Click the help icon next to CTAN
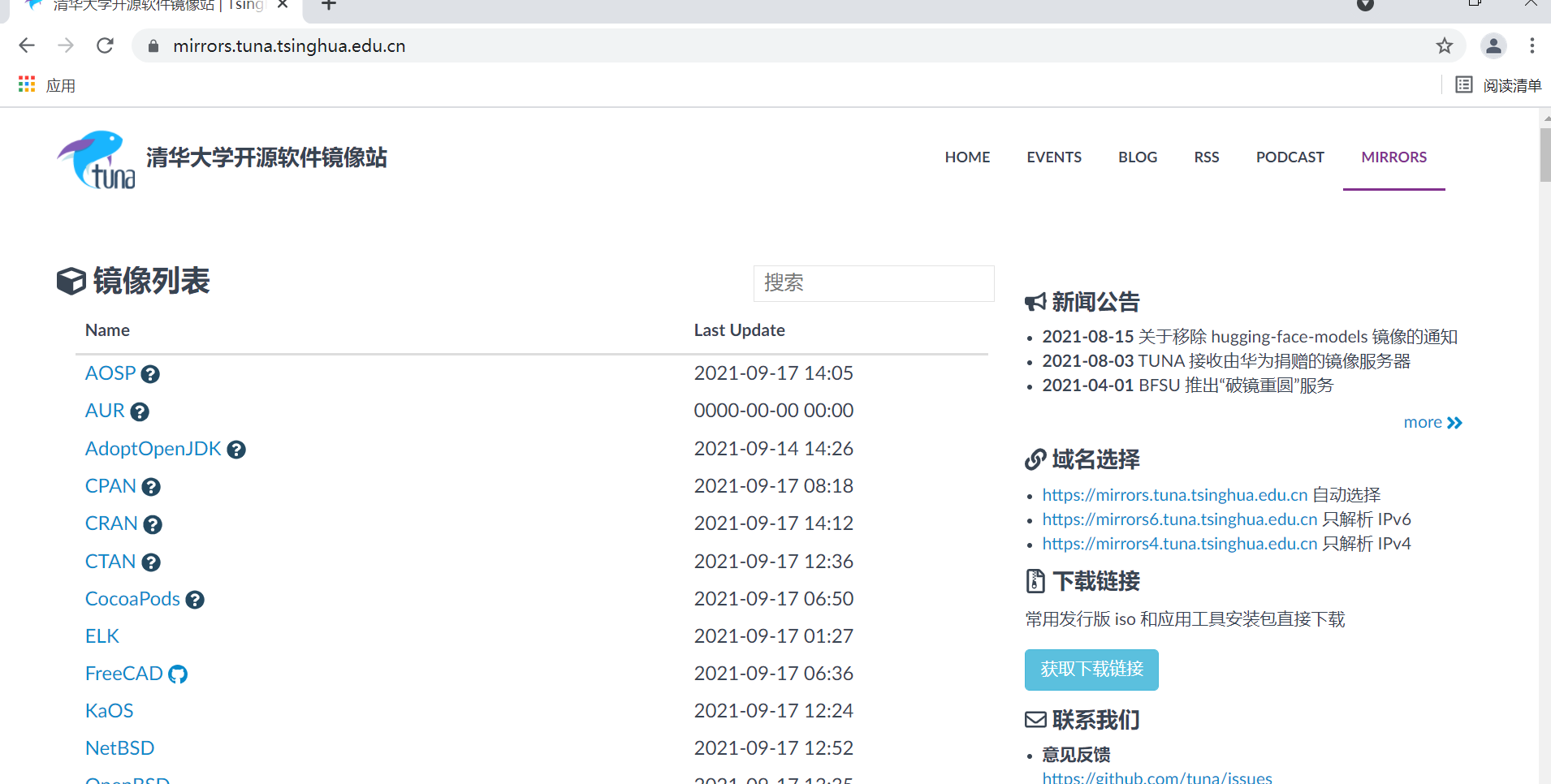Screen dimensions: 1551x784 pos(151,562)
